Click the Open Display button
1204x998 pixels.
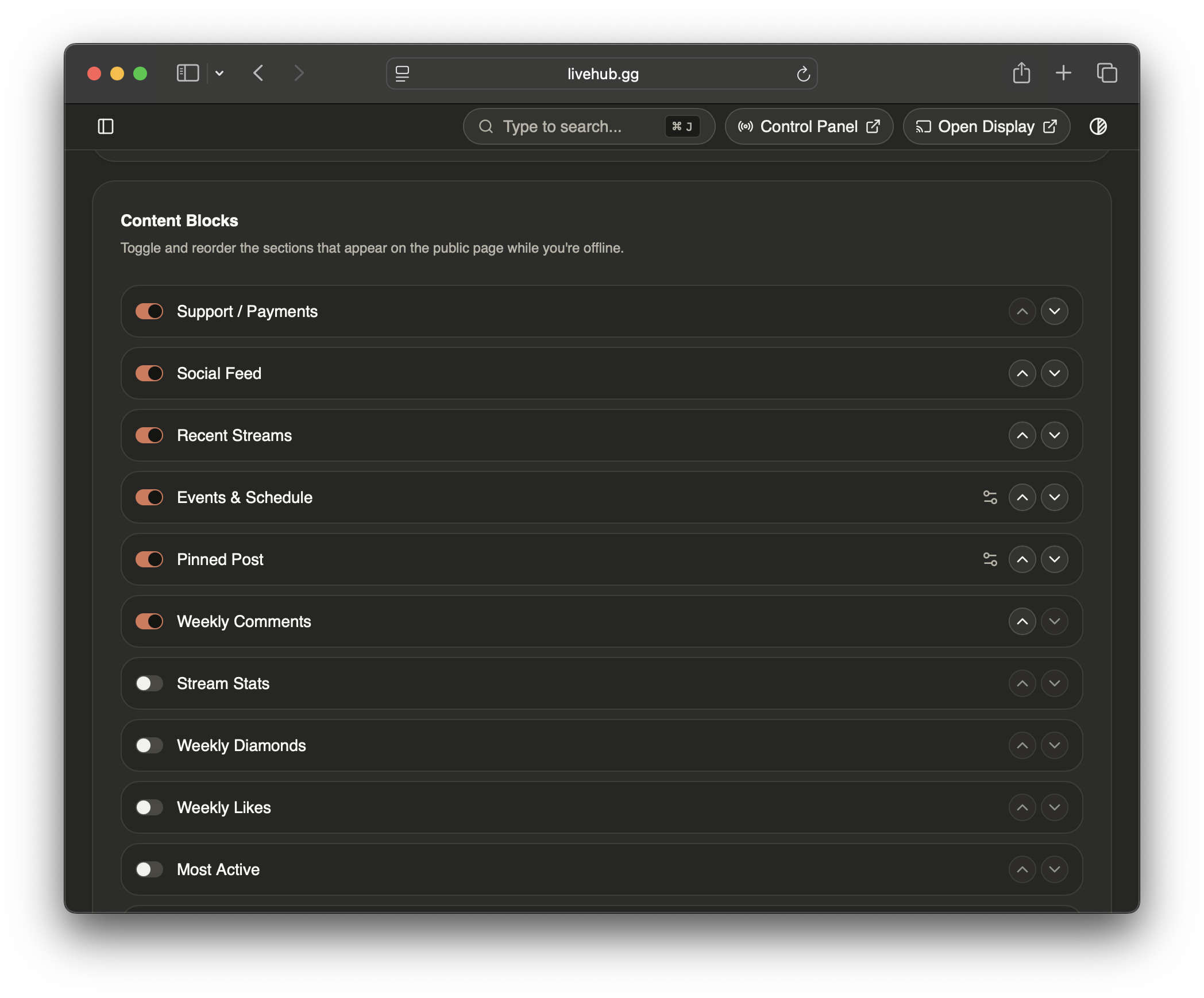[986, 126]
